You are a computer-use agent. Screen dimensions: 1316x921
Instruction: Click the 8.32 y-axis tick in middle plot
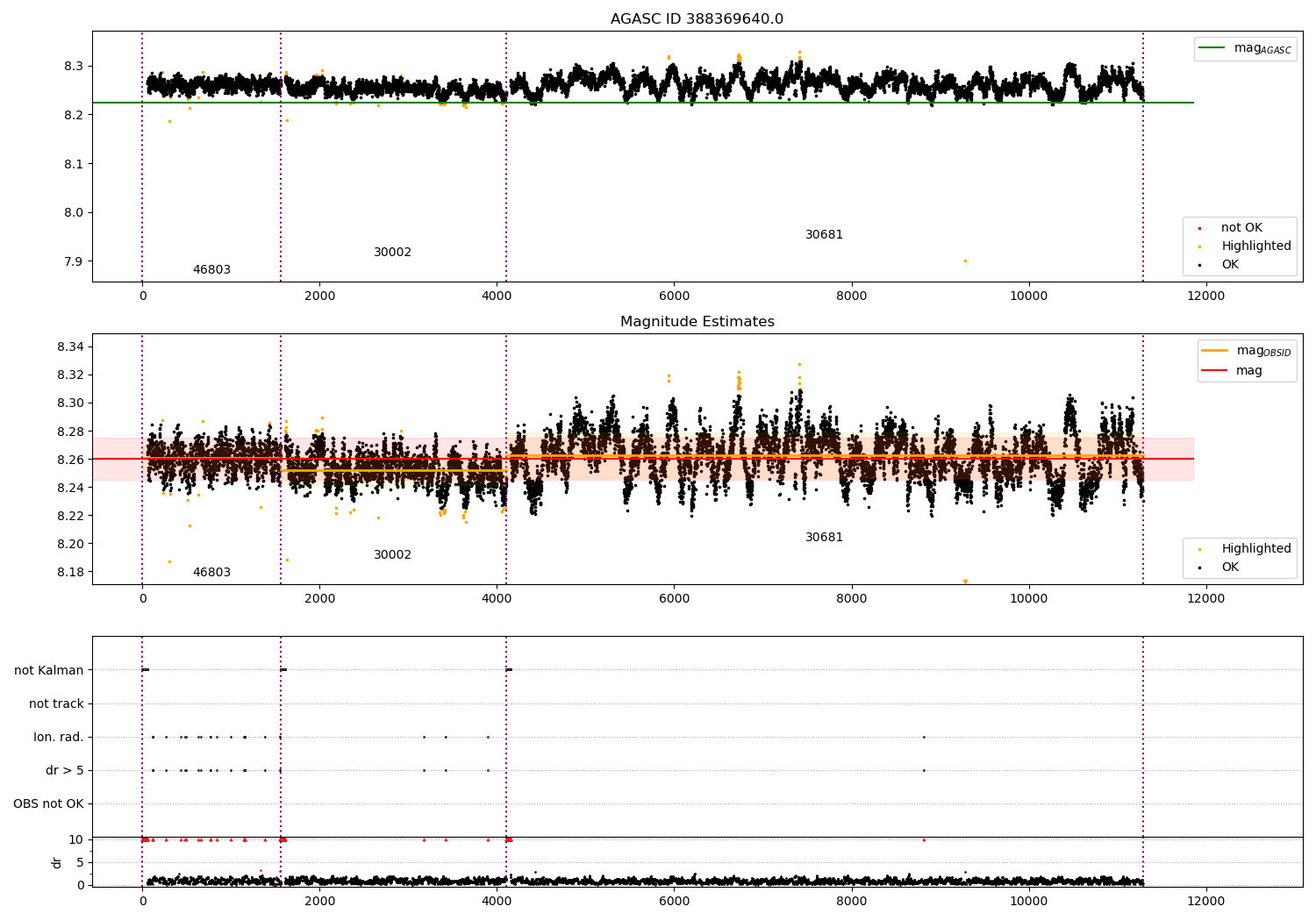click(70, 375)
